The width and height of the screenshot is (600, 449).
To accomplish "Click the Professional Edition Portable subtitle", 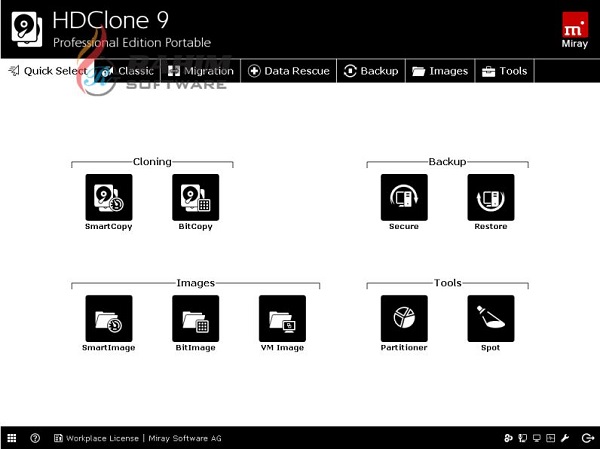I will pos(132,42).
